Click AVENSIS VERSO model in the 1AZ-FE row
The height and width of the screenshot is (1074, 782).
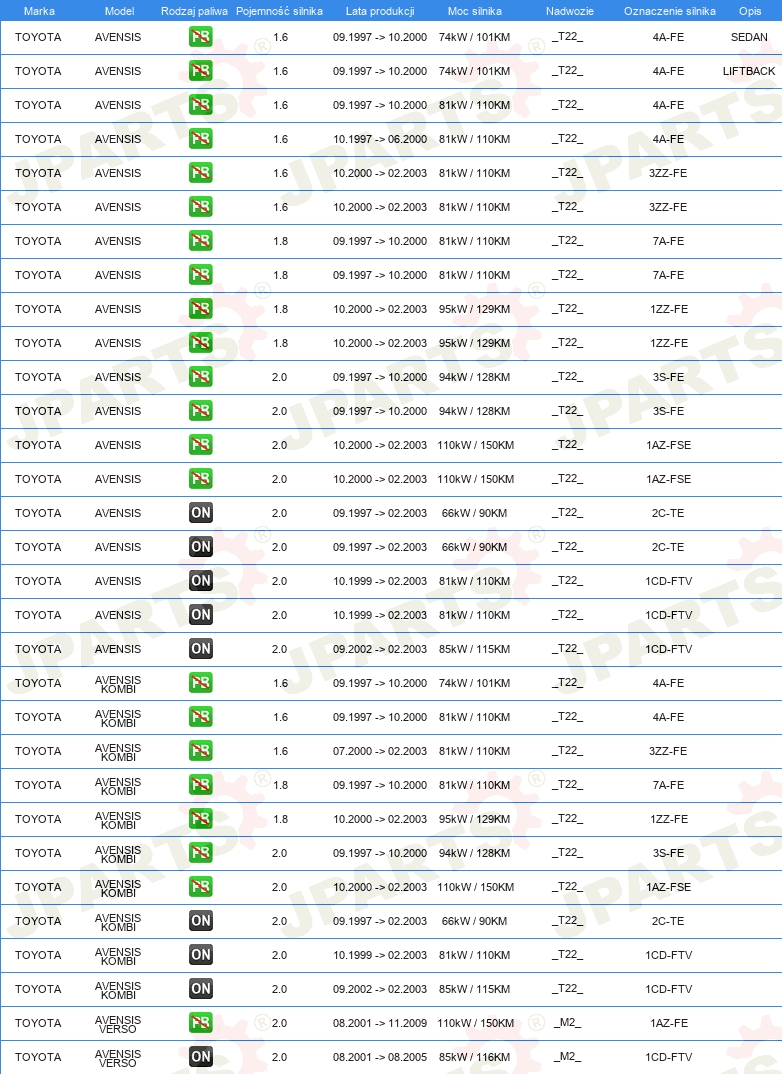(118, 1024)
